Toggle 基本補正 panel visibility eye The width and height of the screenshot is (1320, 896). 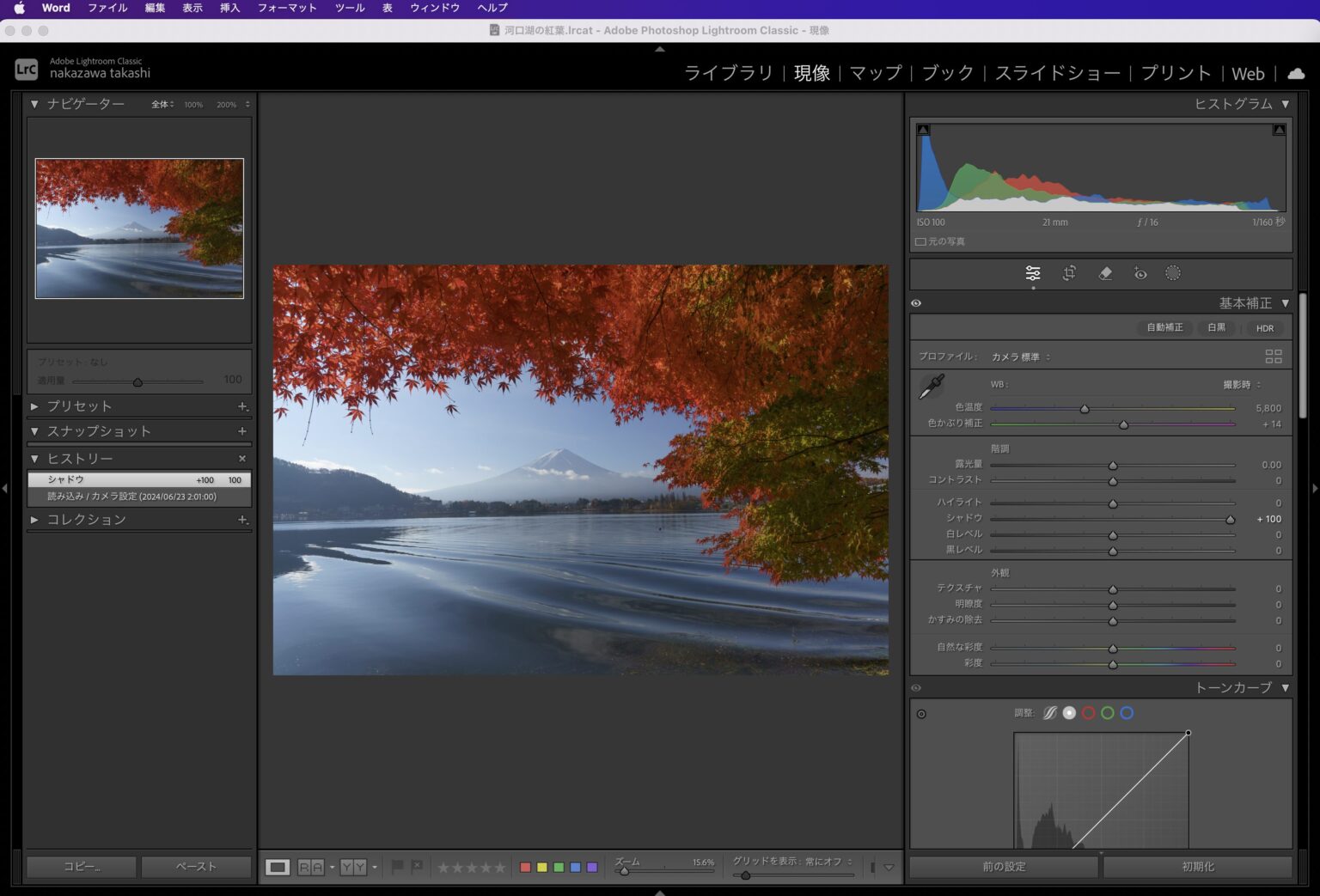click(x=916, y=303)
